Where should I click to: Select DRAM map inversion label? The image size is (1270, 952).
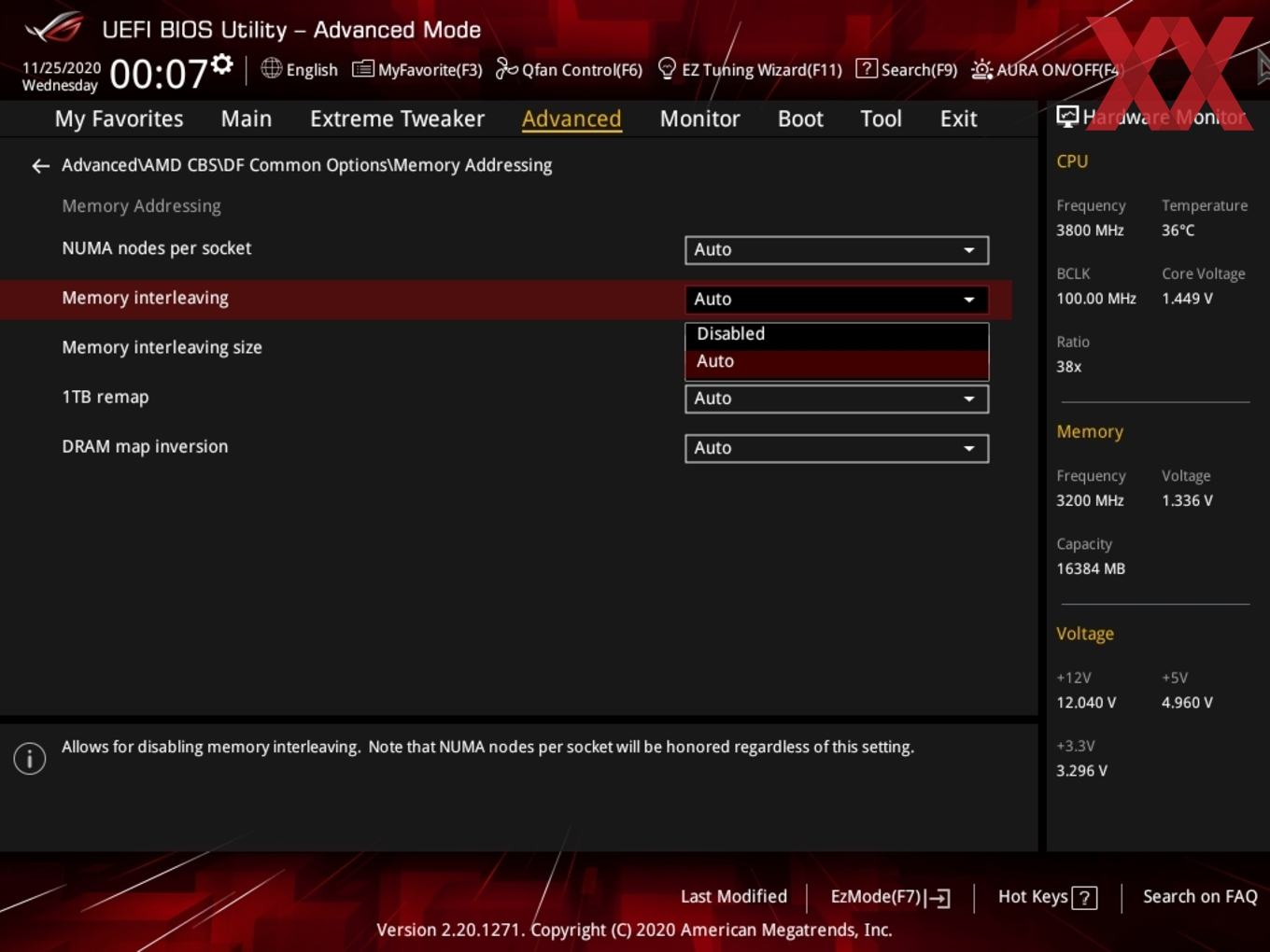[x=145, y=446]
